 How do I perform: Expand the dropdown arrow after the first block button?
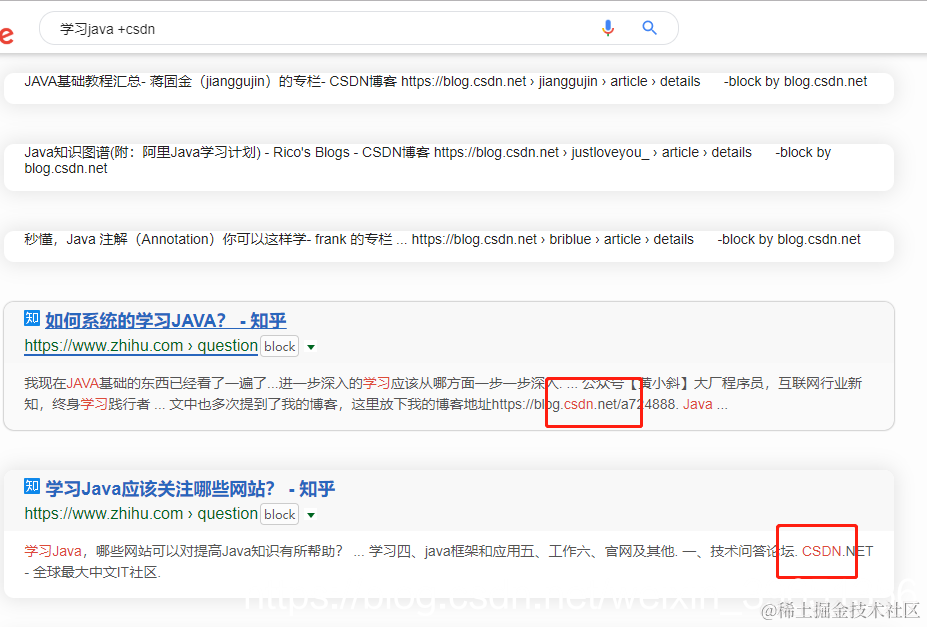310,346
